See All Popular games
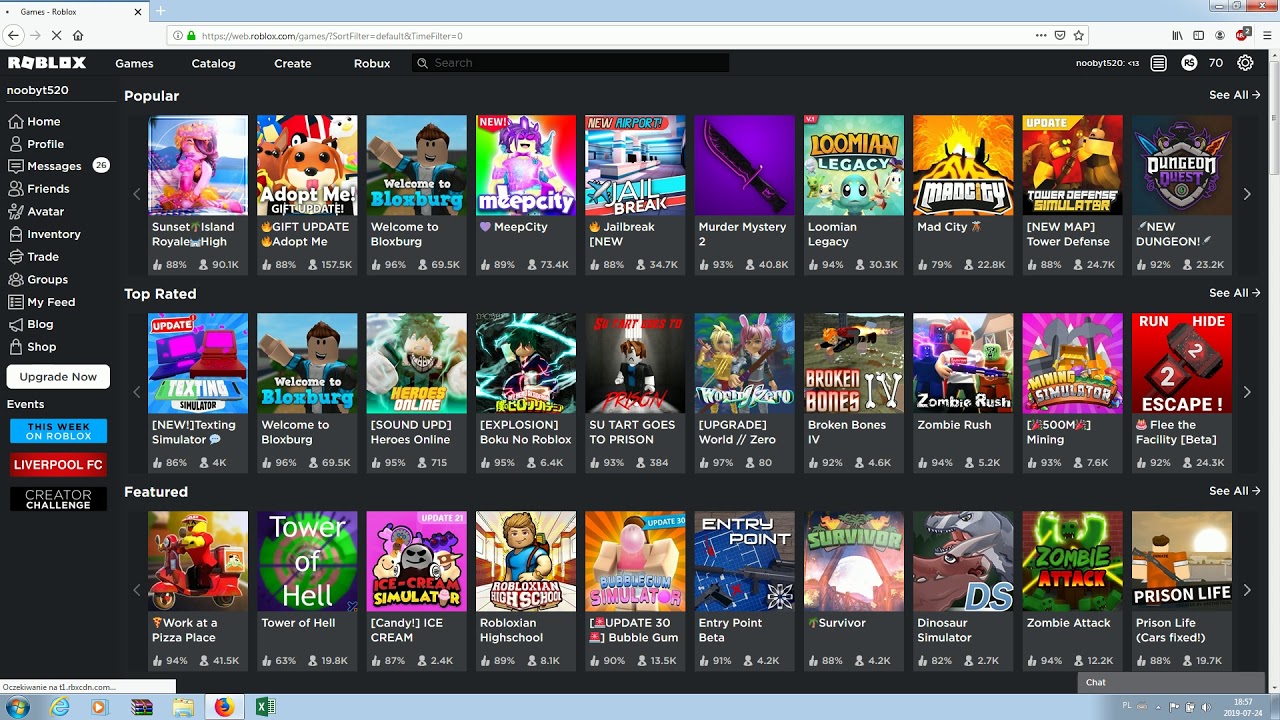Image resolution: width=1280 pixels, height=720 pixels. (1235, 95)
